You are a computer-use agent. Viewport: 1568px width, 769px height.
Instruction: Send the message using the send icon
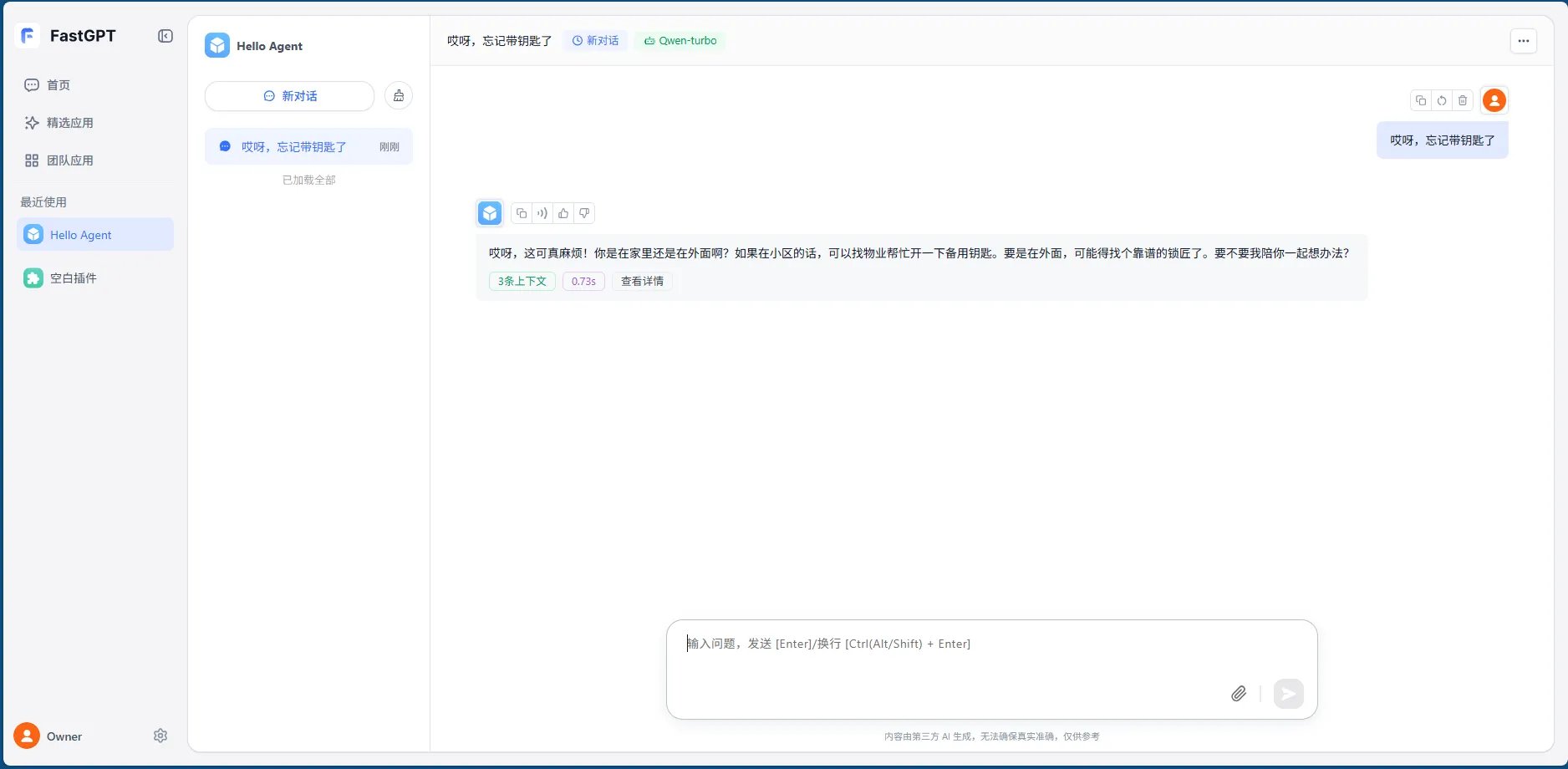tap(1288, 694)
